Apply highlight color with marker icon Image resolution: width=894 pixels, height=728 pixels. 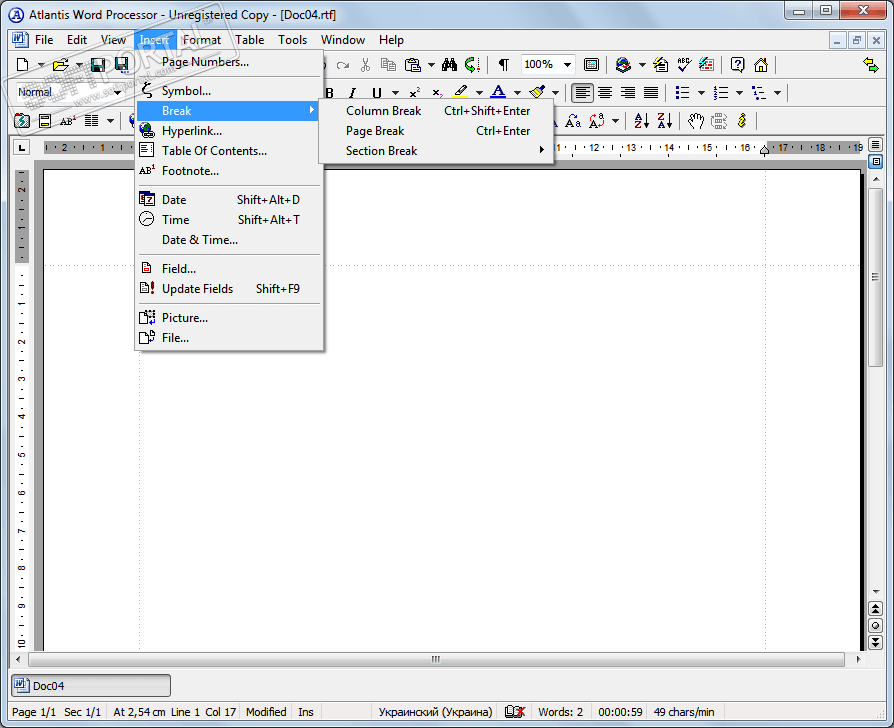click(x=461, y=92)
